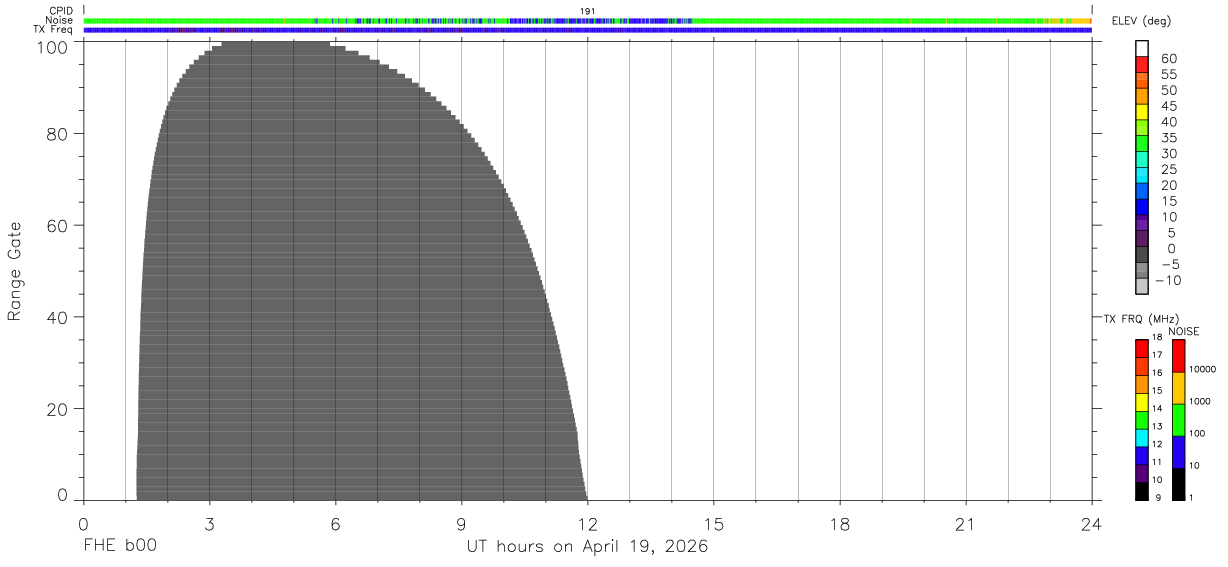Screen dimensions: 1228x567
Task: Click the y-axis tick label '40'
Action: [57, 317]
